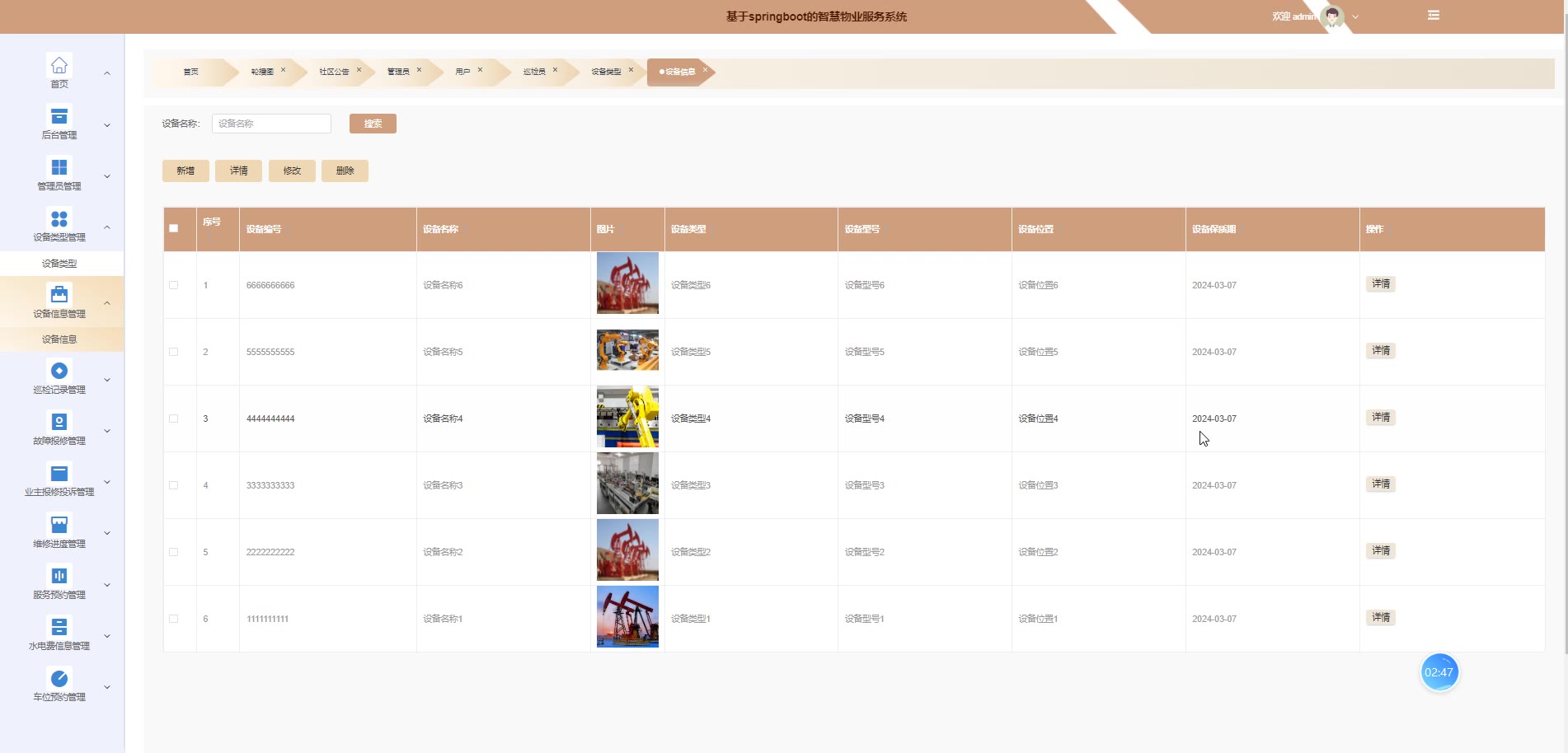Click the admin avatar in header
The image size is (1568, 753).
(1332, 16)
